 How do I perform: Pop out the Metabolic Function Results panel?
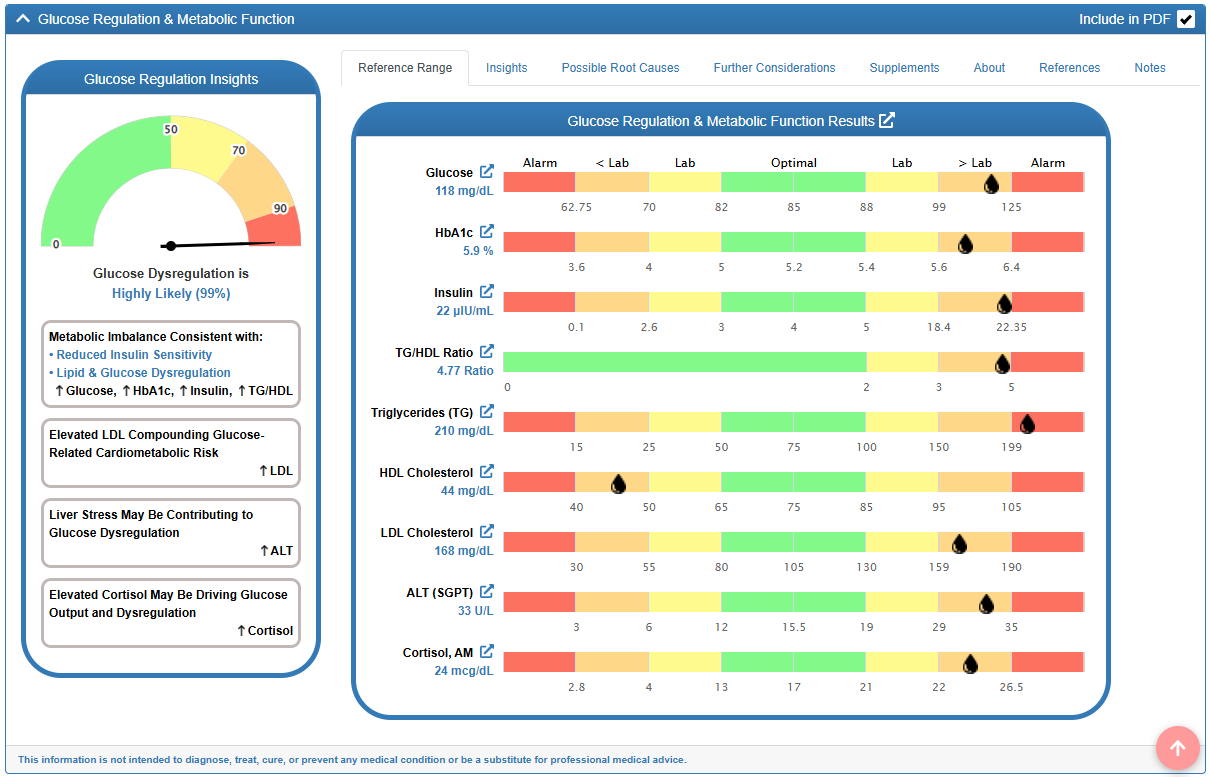coord(887,120)
